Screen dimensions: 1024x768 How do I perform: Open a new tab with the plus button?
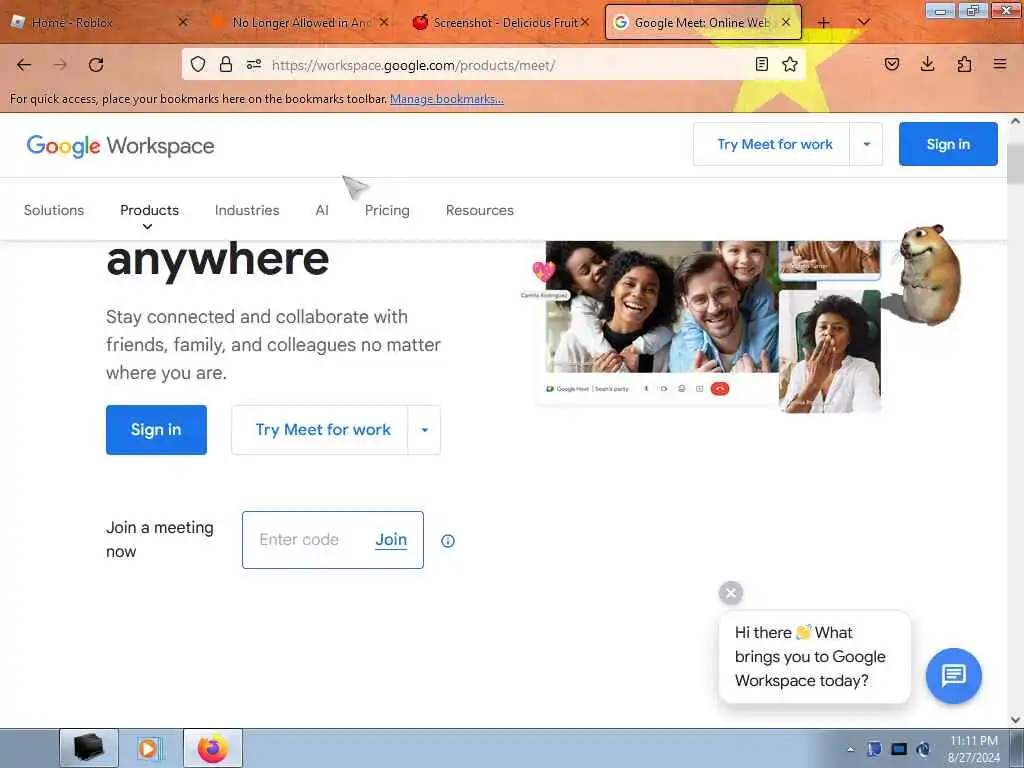(x=824, y=22)
